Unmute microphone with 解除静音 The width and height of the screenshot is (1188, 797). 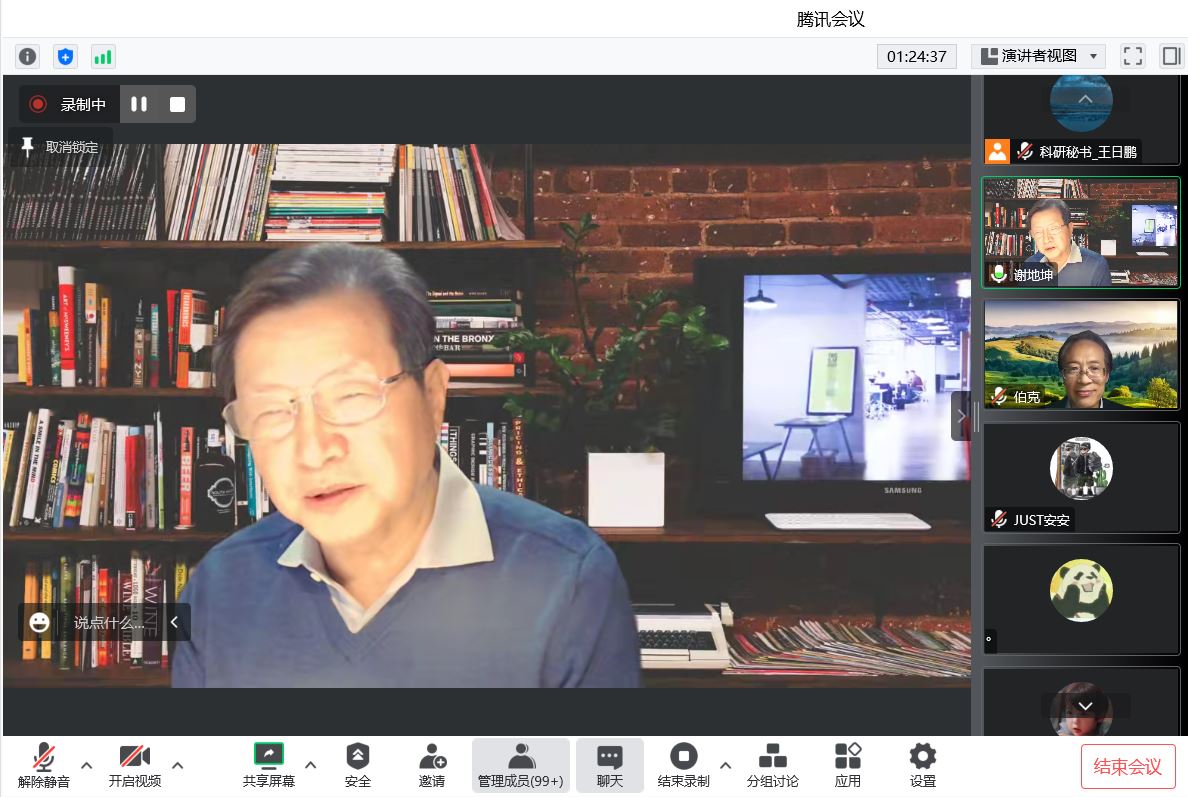[44, 766]
